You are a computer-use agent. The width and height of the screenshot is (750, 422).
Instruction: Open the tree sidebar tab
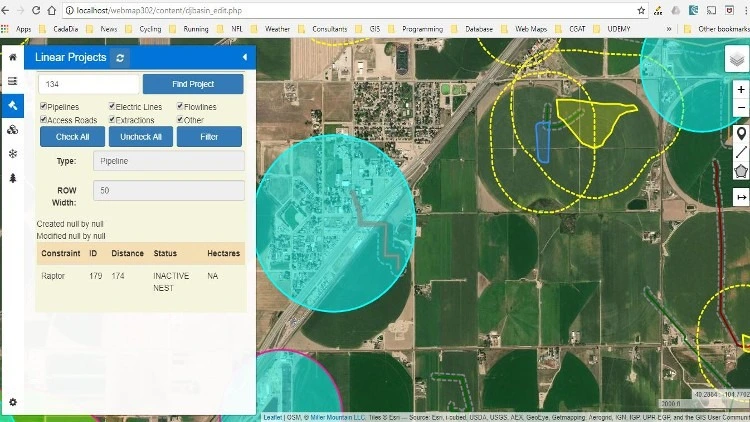pyautogui.click(x=13, y=178)
